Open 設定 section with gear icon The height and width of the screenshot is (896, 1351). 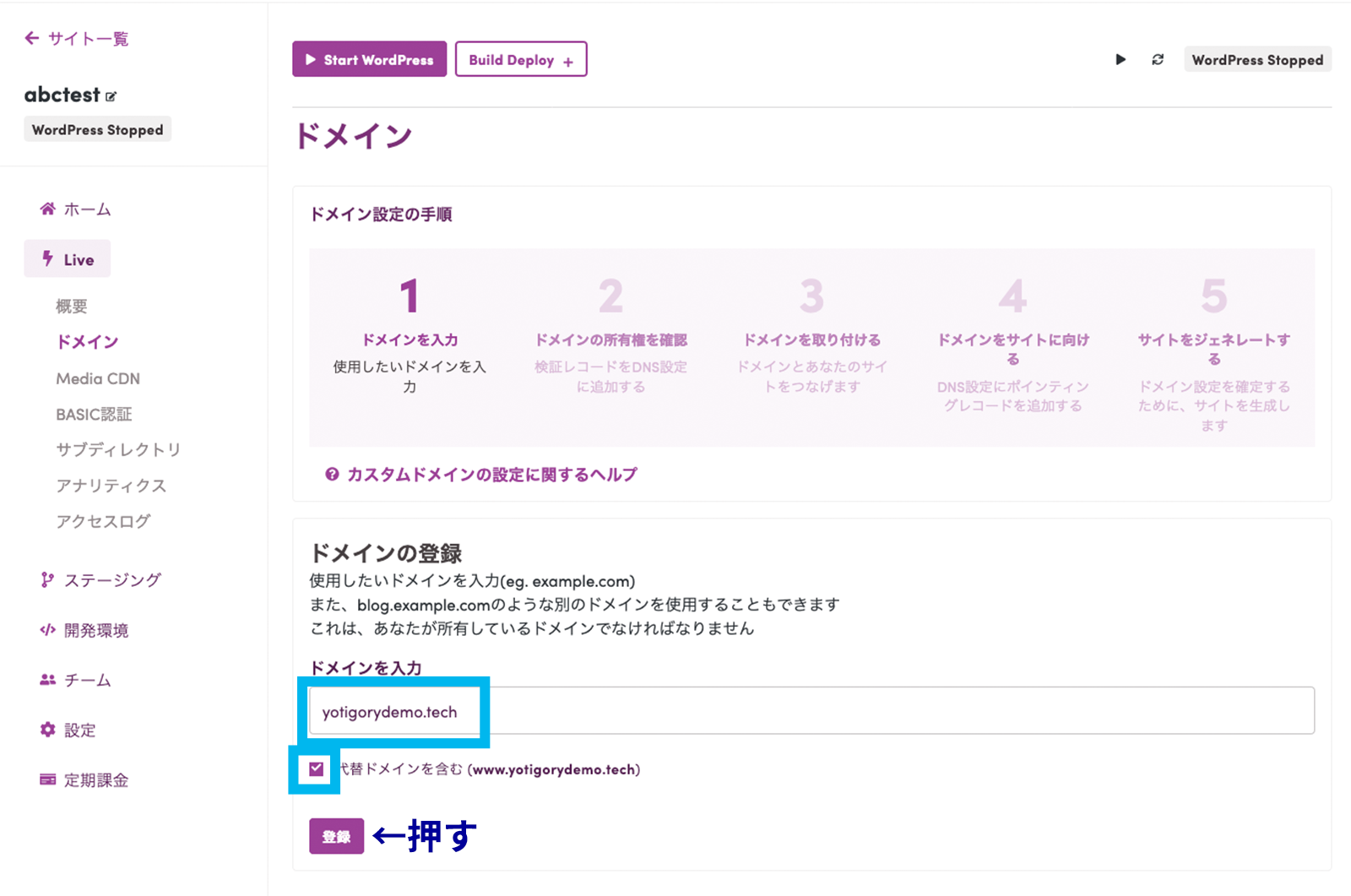click(68, 730)
